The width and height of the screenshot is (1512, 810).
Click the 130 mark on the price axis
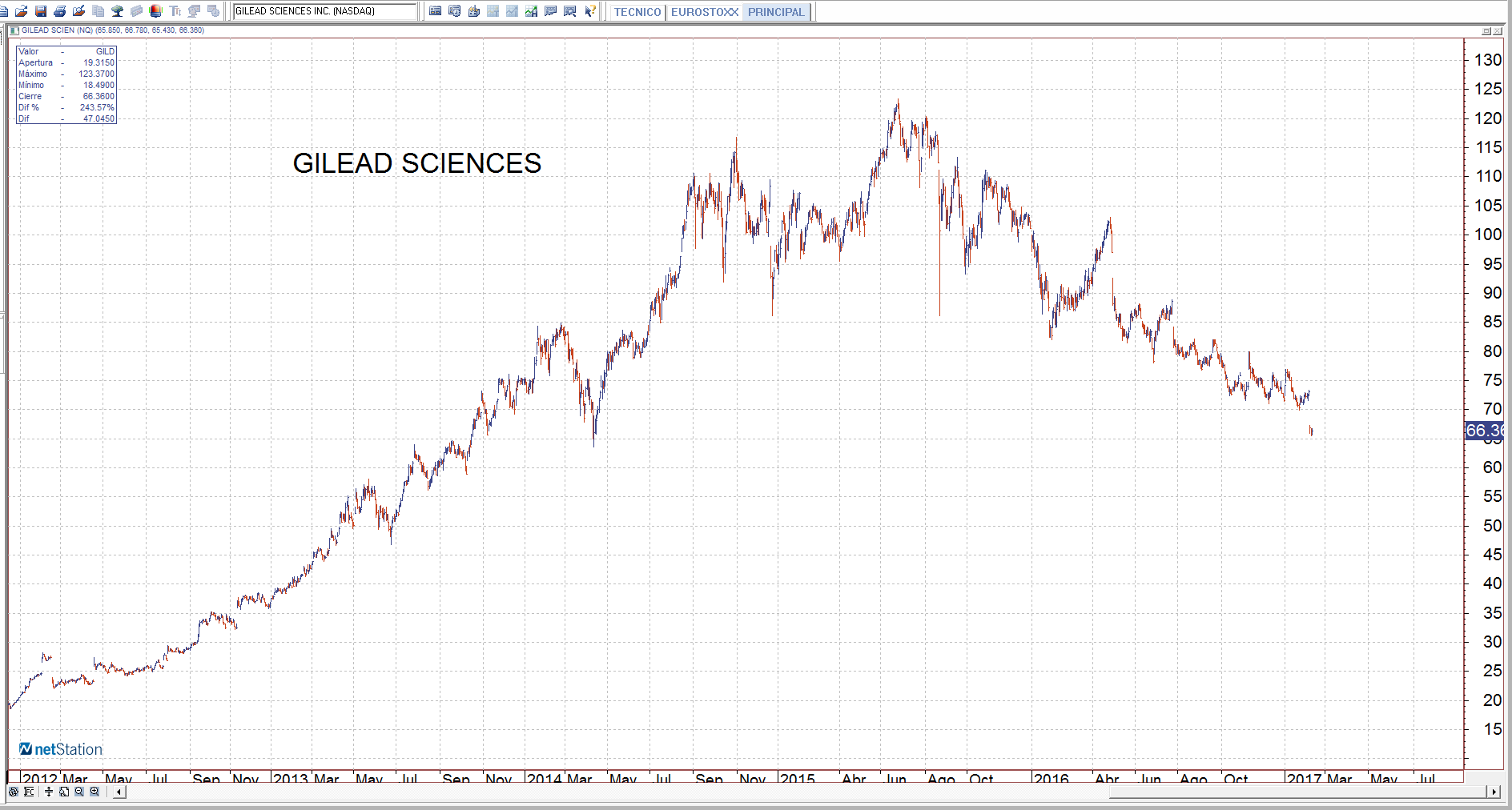click(x=1489, y=60)
